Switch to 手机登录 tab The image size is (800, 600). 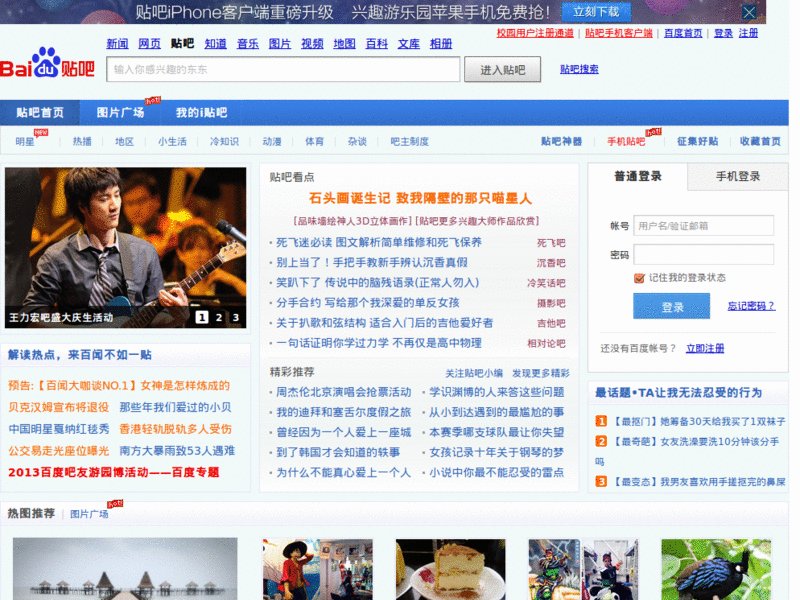coord(738,177)
